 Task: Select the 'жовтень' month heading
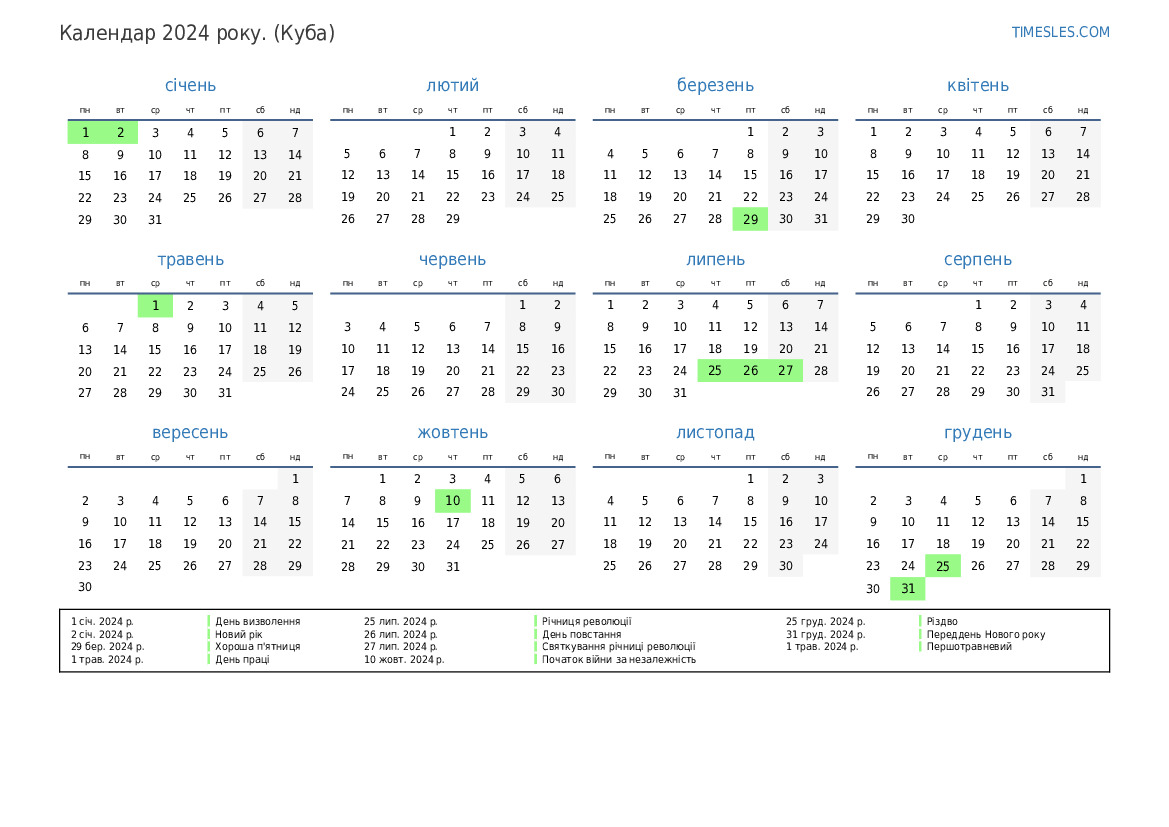(453, 433)
